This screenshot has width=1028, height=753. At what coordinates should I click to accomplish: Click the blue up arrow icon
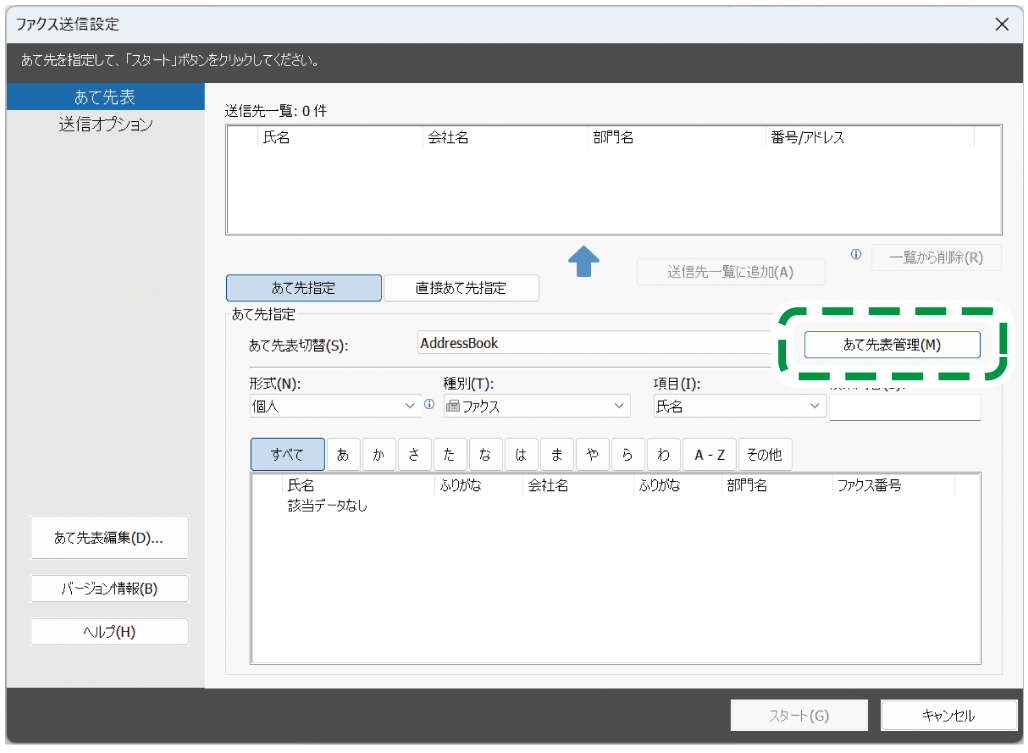584,262
